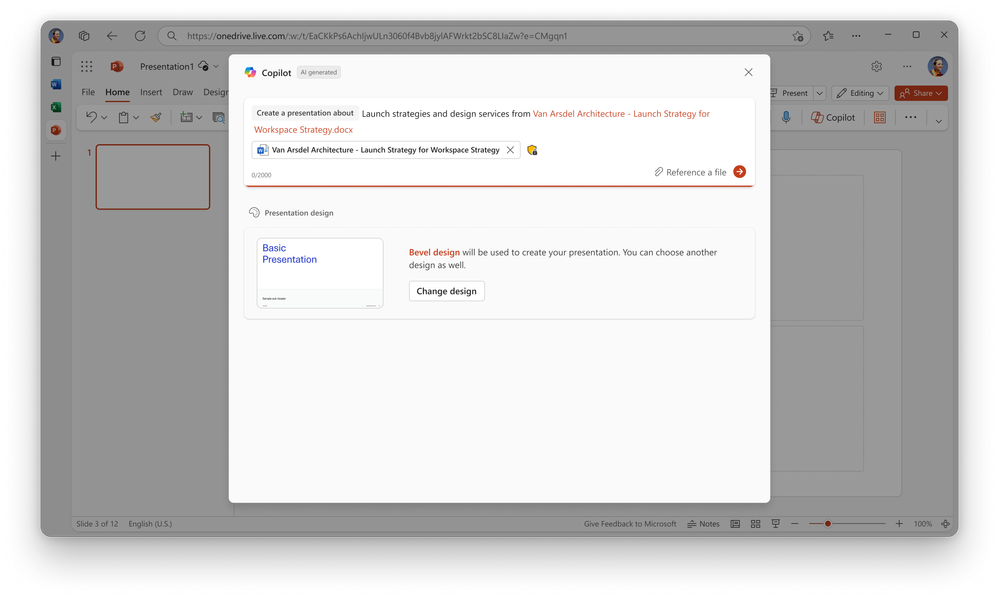Click the Word icon in attached file chip
This screenshot has width=999, height=598.
262,150
